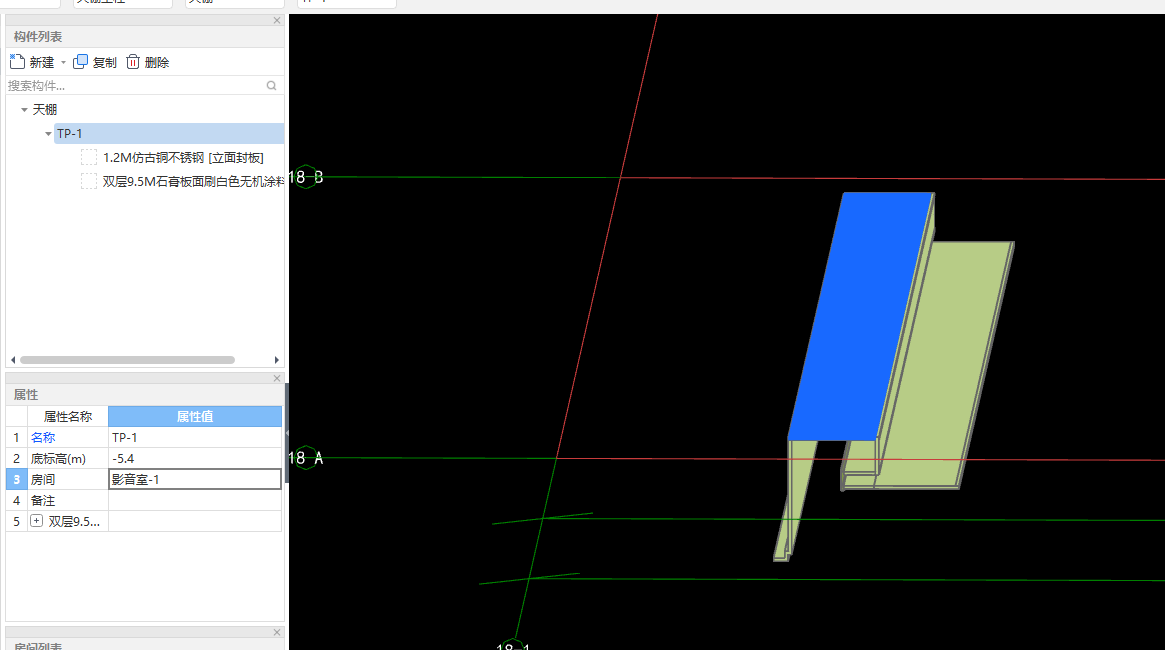
Task: Click the 备注 property label
Action: pyautogui.click(x=43, y=501)
